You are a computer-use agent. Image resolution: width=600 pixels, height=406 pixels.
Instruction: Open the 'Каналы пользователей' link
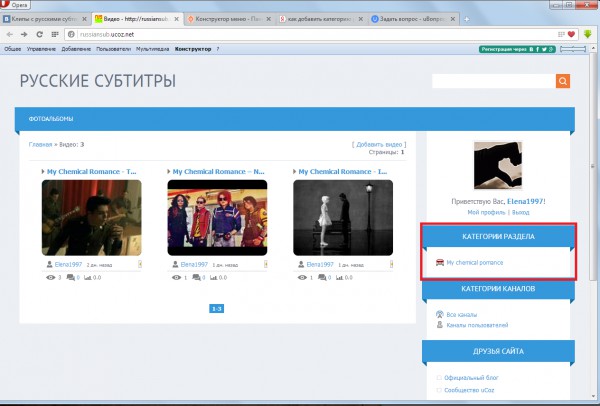point(478,325)
